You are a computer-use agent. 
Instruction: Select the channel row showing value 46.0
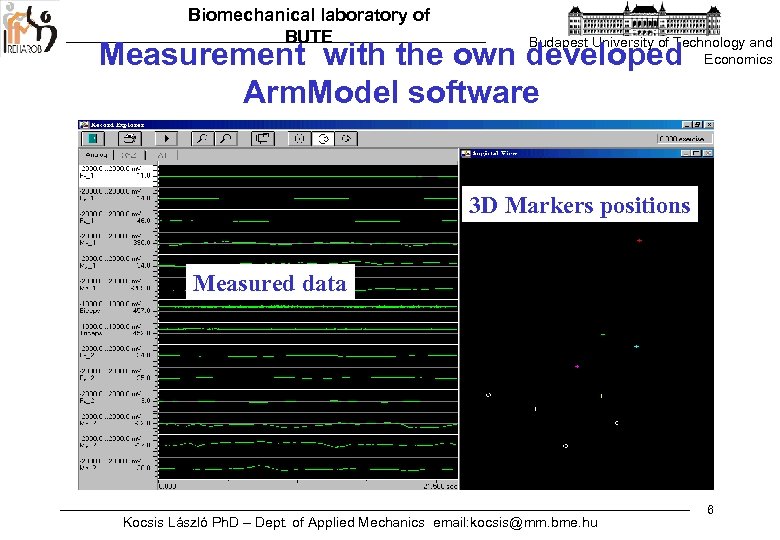(116, 220)
